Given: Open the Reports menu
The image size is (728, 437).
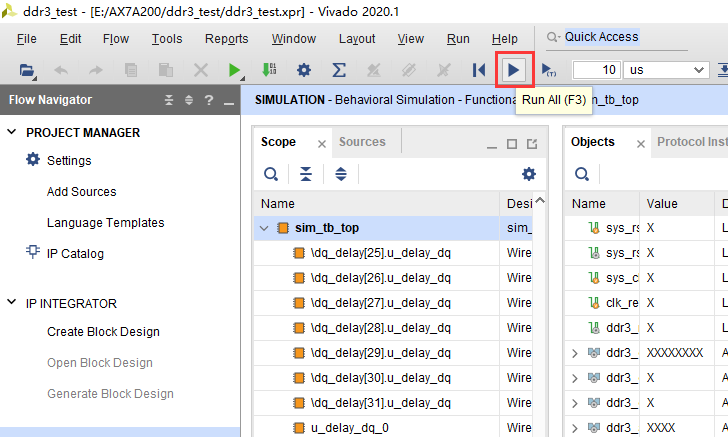Looking at the screenshot, I should point(227,39).
